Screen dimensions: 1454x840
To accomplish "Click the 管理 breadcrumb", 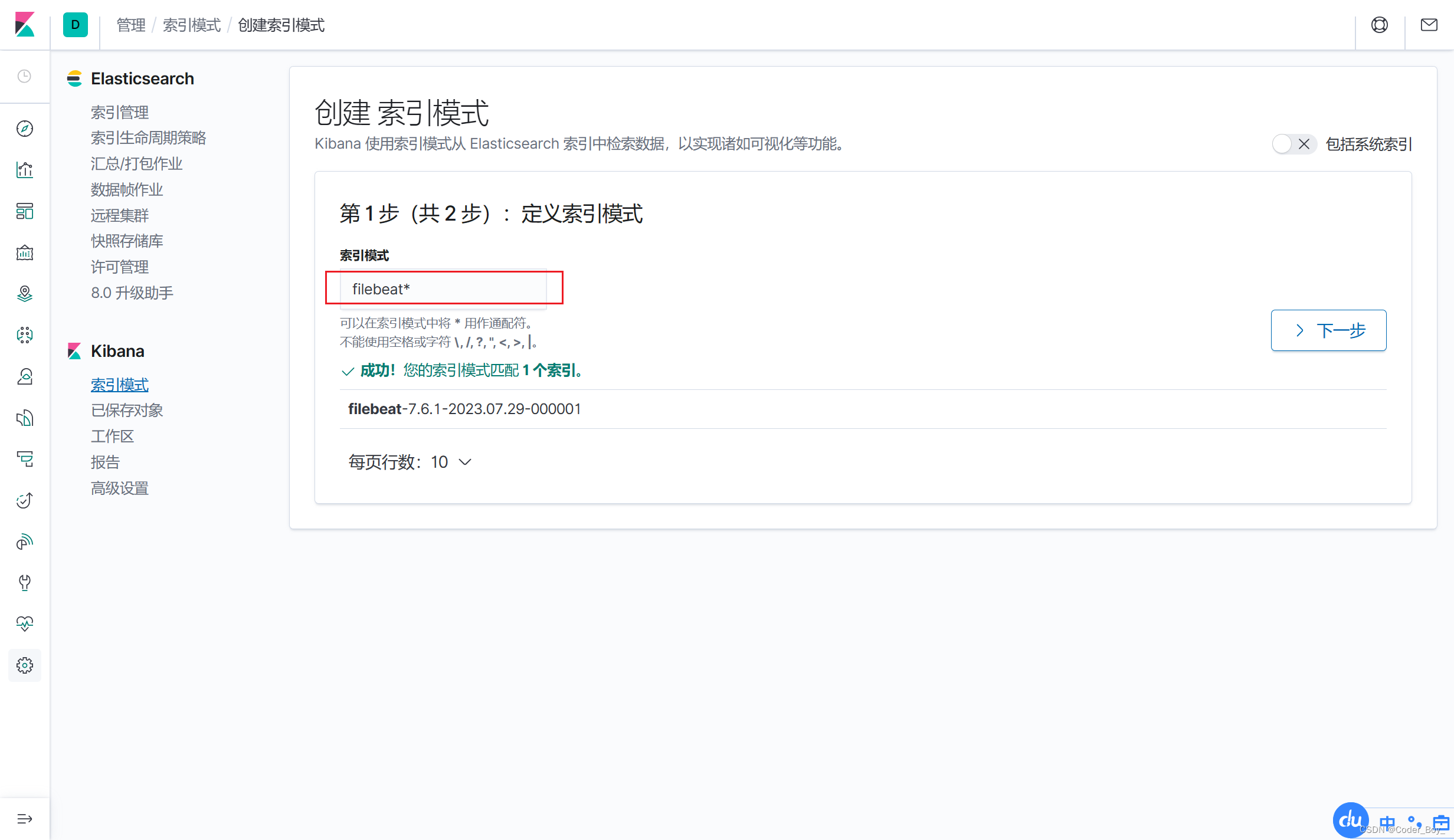I will [130, 25].
